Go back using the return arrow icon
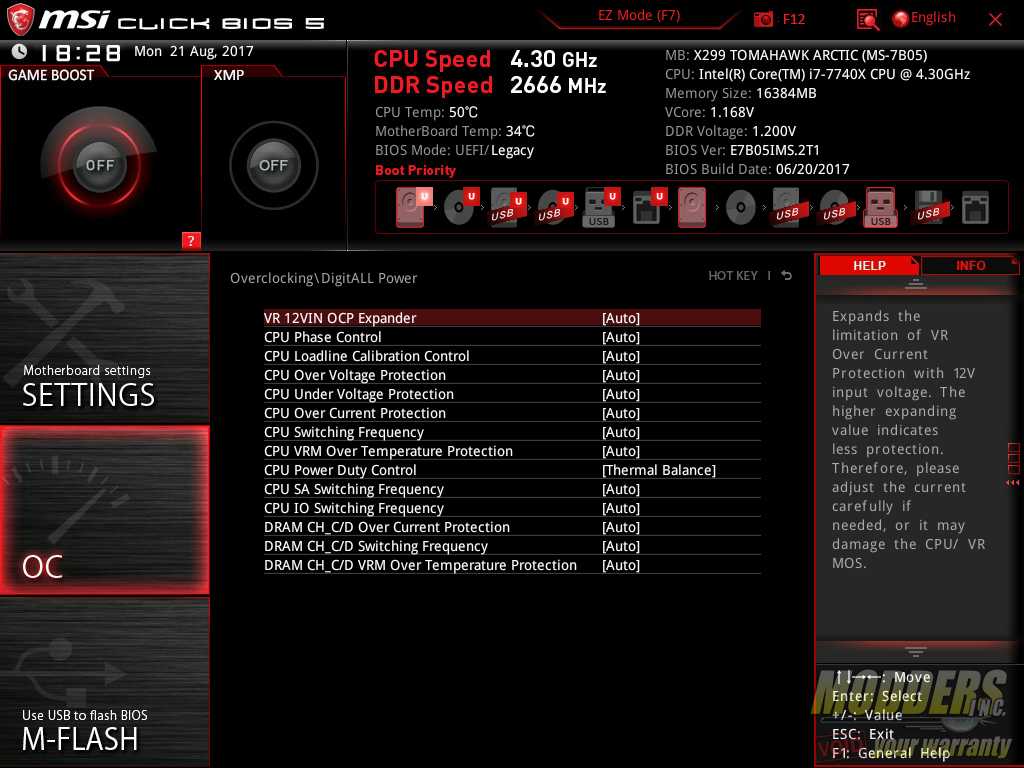This screenshot has width=1024, height=768. 787,276
